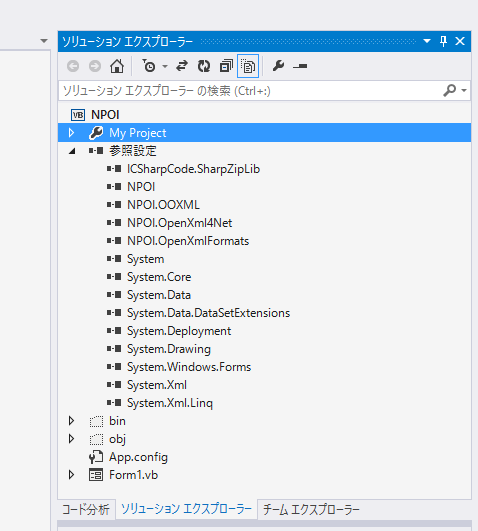The image size is (478, 531).
Task: Click the icon beside System.Windows.Forms
Action: point(114,366)
